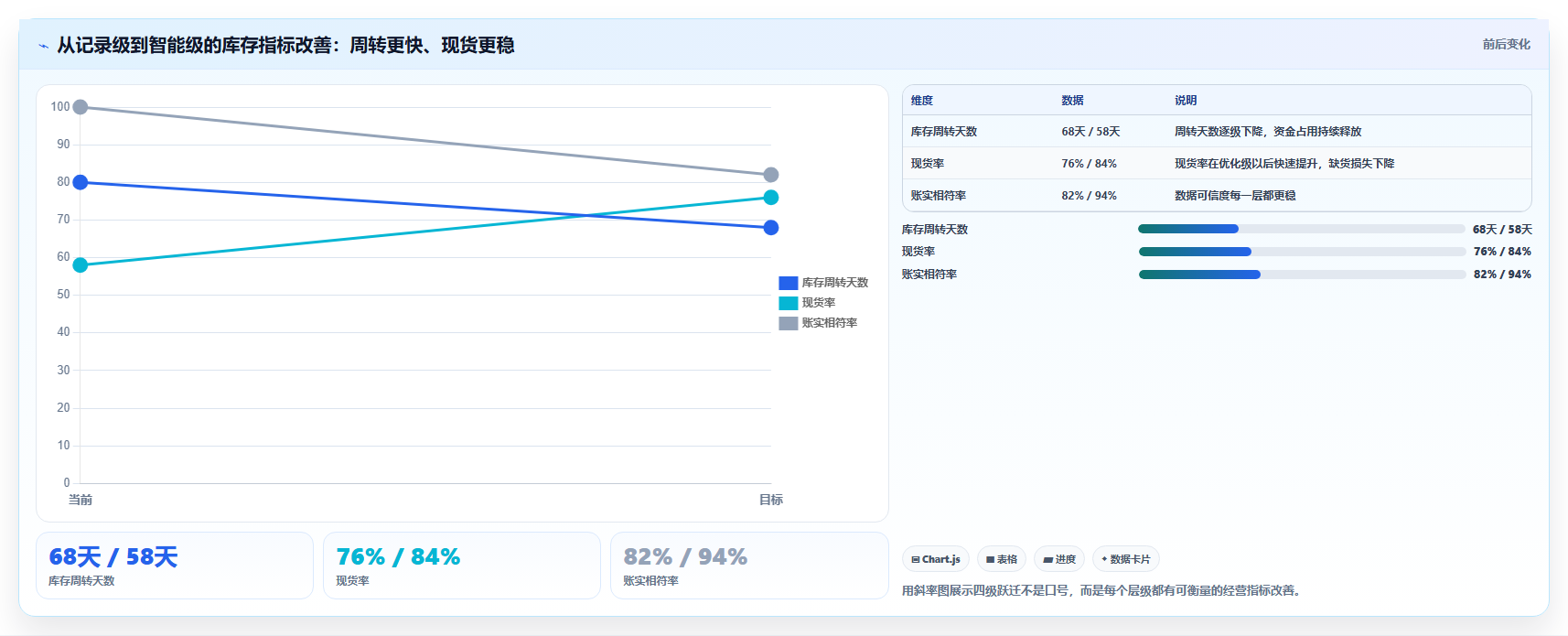
Task: Select the blue data point at 80
Action: (81, 182)
